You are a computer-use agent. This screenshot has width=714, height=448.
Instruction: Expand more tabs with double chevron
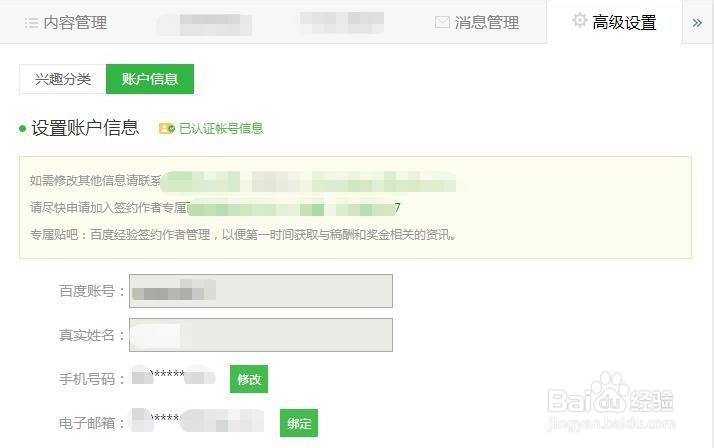(x=697, y=23)
